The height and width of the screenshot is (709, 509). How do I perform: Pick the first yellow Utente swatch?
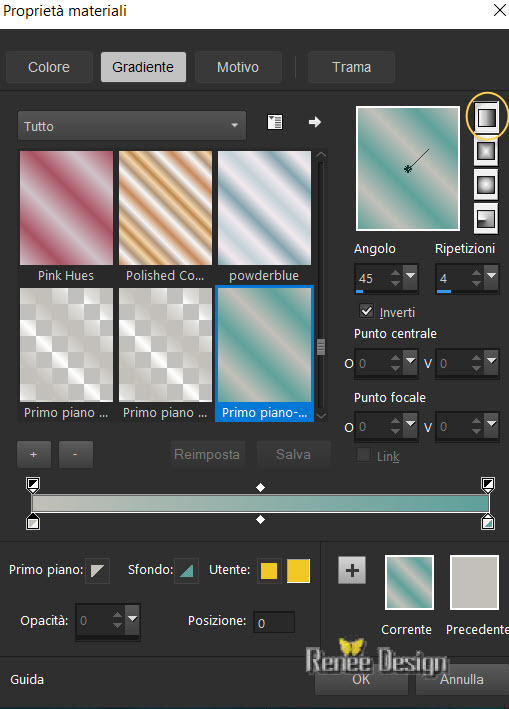[269, 571]
